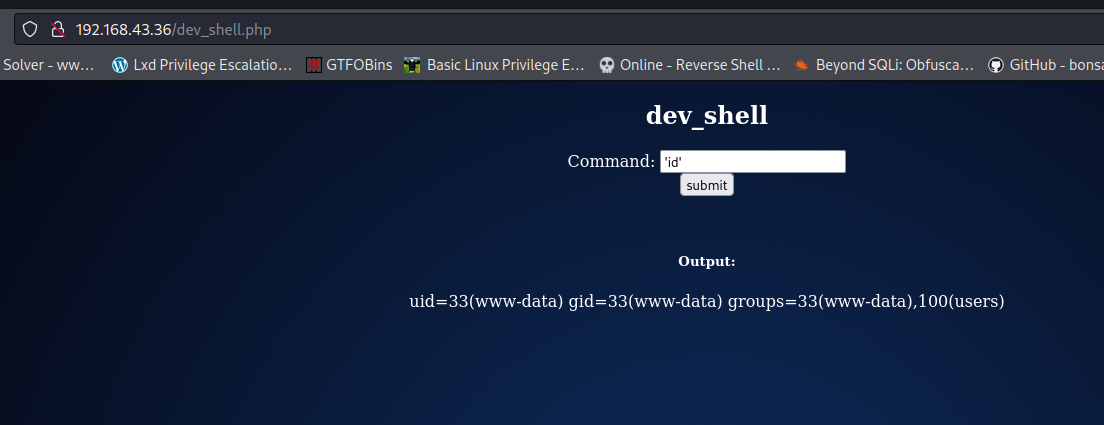Viewport: 1104px width, 425px height.
Task: Focus the Command input field
Action: [x=752, y=161]
